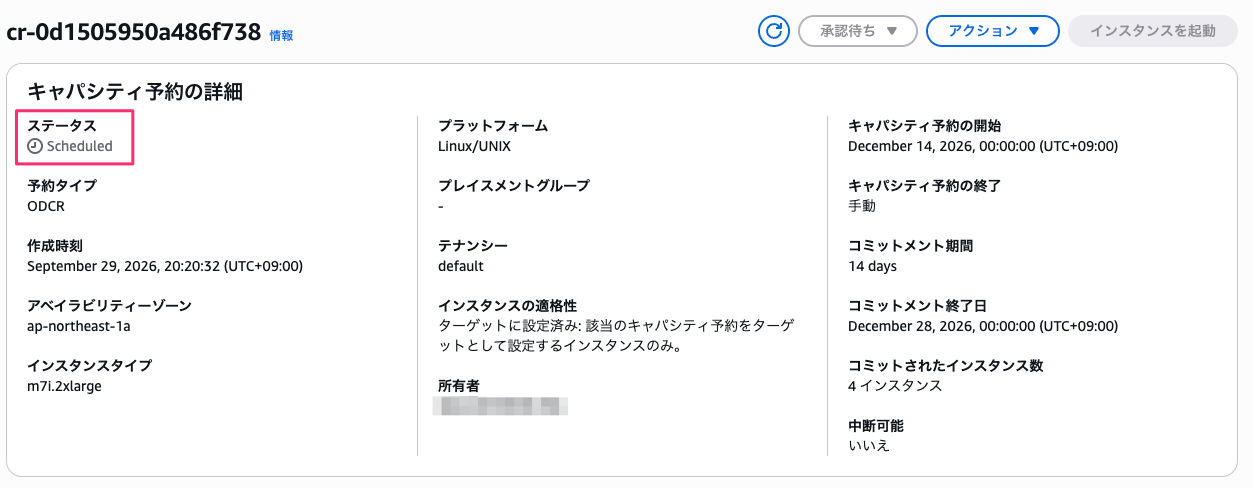
Task: Click the 中断可能 label
Action: pyautogui.click(x=876, y=426)
